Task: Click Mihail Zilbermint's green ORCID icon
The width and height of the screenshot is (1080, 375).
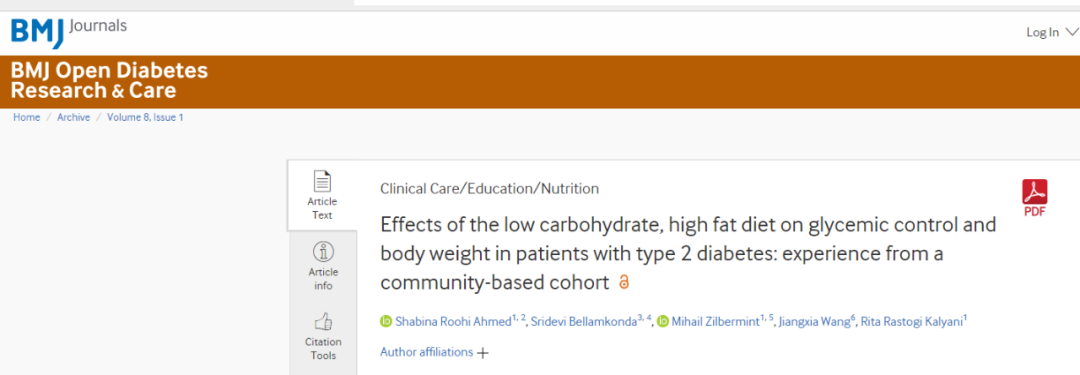Action: click(x=662, y=321)
